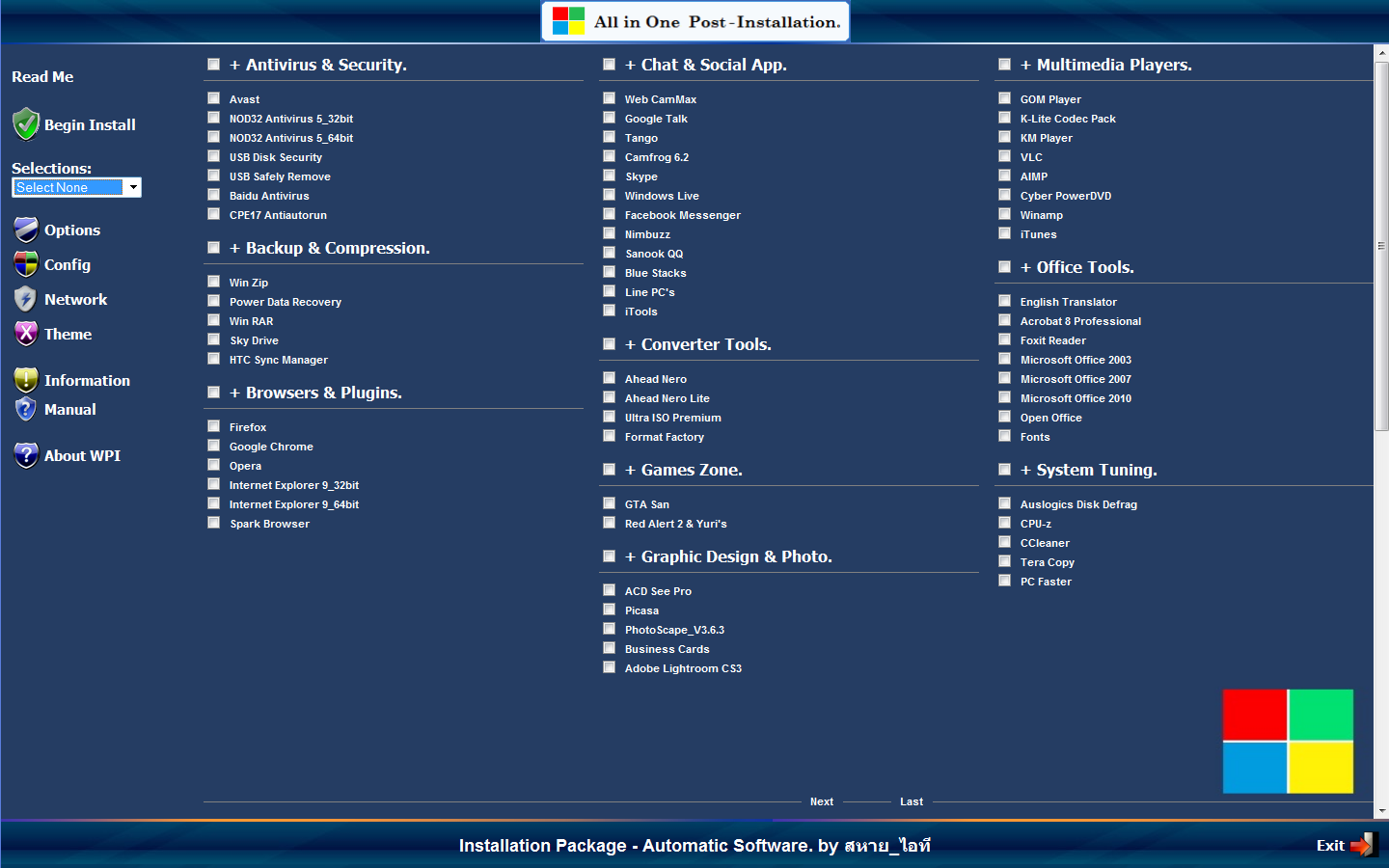Open the Manual link text
The height and width of the screenshot is (868, 1389).
pos(70,409)
